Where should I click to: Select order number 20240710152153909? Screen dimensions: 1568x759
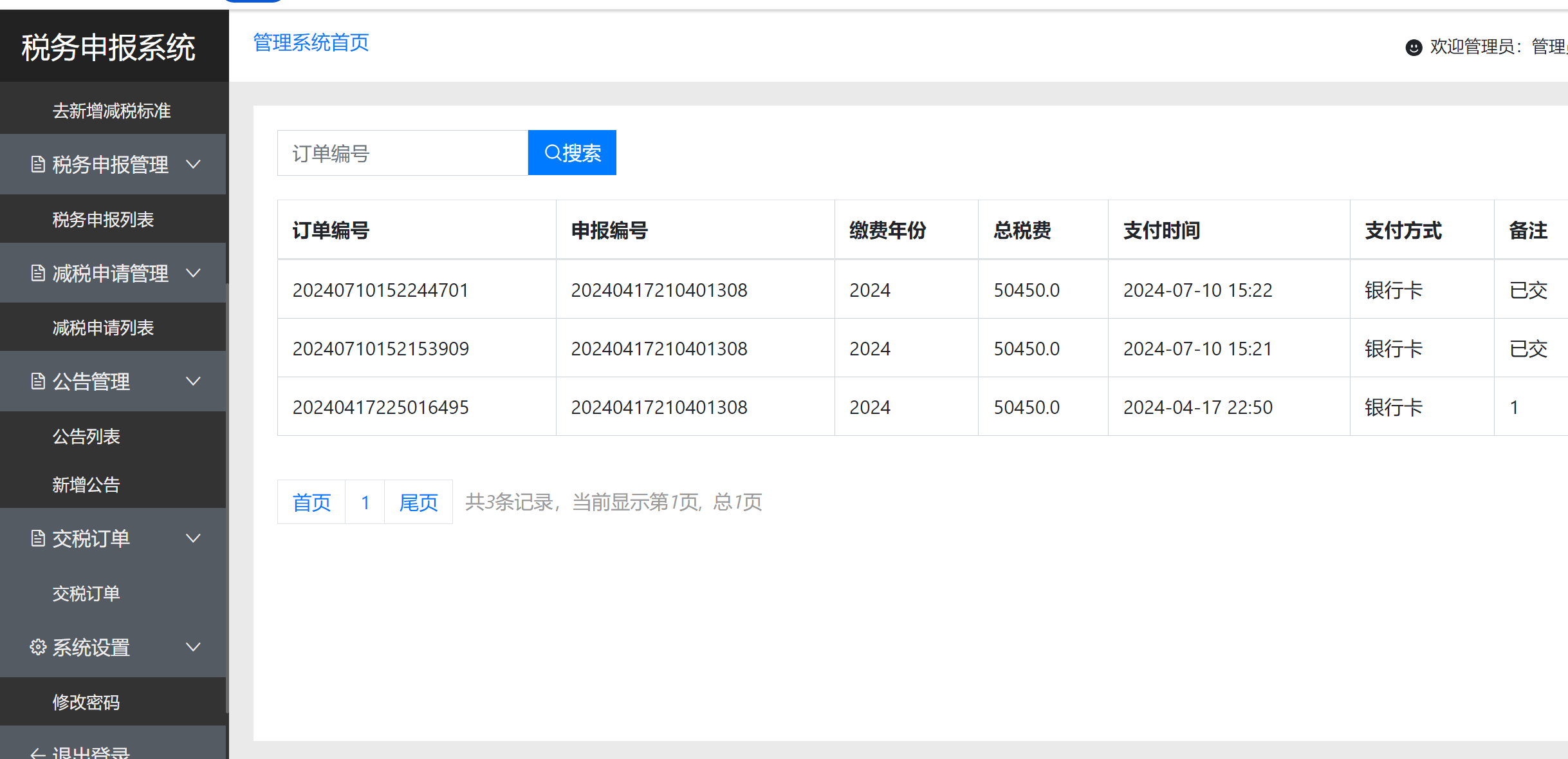click(x=380, y=349)
